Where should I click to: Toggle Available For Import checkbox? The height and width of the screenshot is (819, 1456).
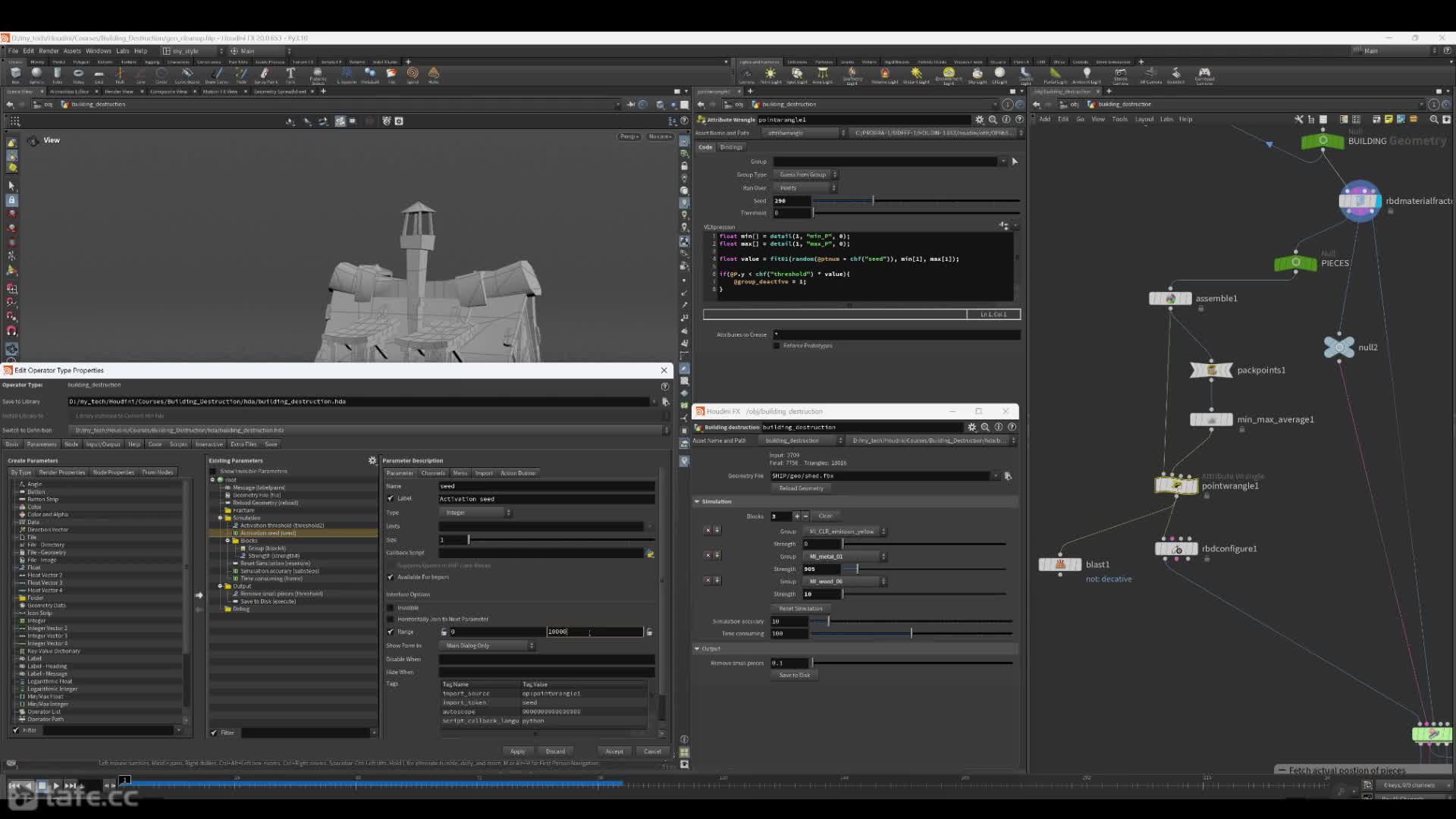point(391,577)
